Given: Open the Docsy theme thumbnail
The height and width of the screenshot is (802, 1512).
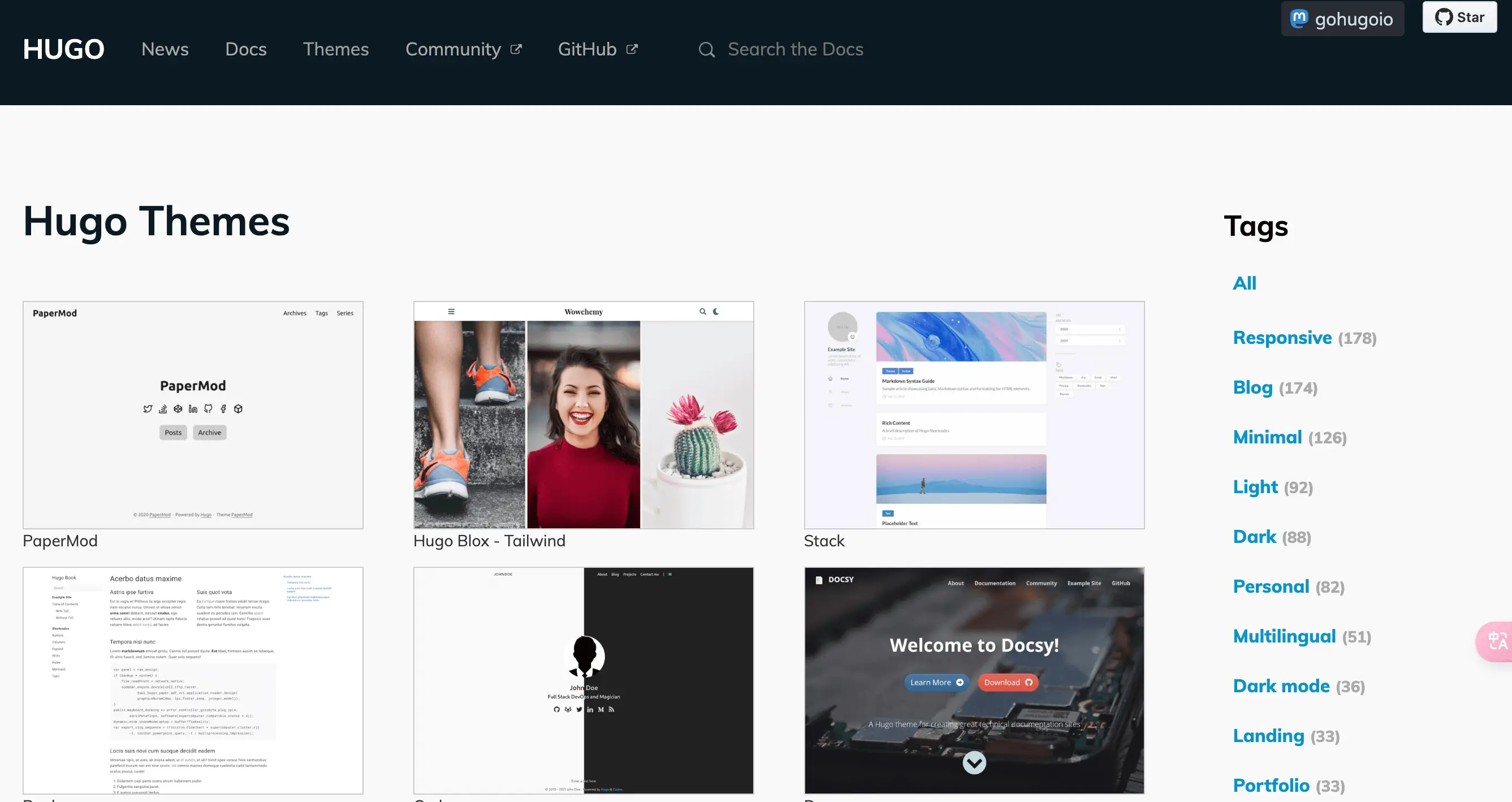Looking at the screenshot, I should coord(974,680).
